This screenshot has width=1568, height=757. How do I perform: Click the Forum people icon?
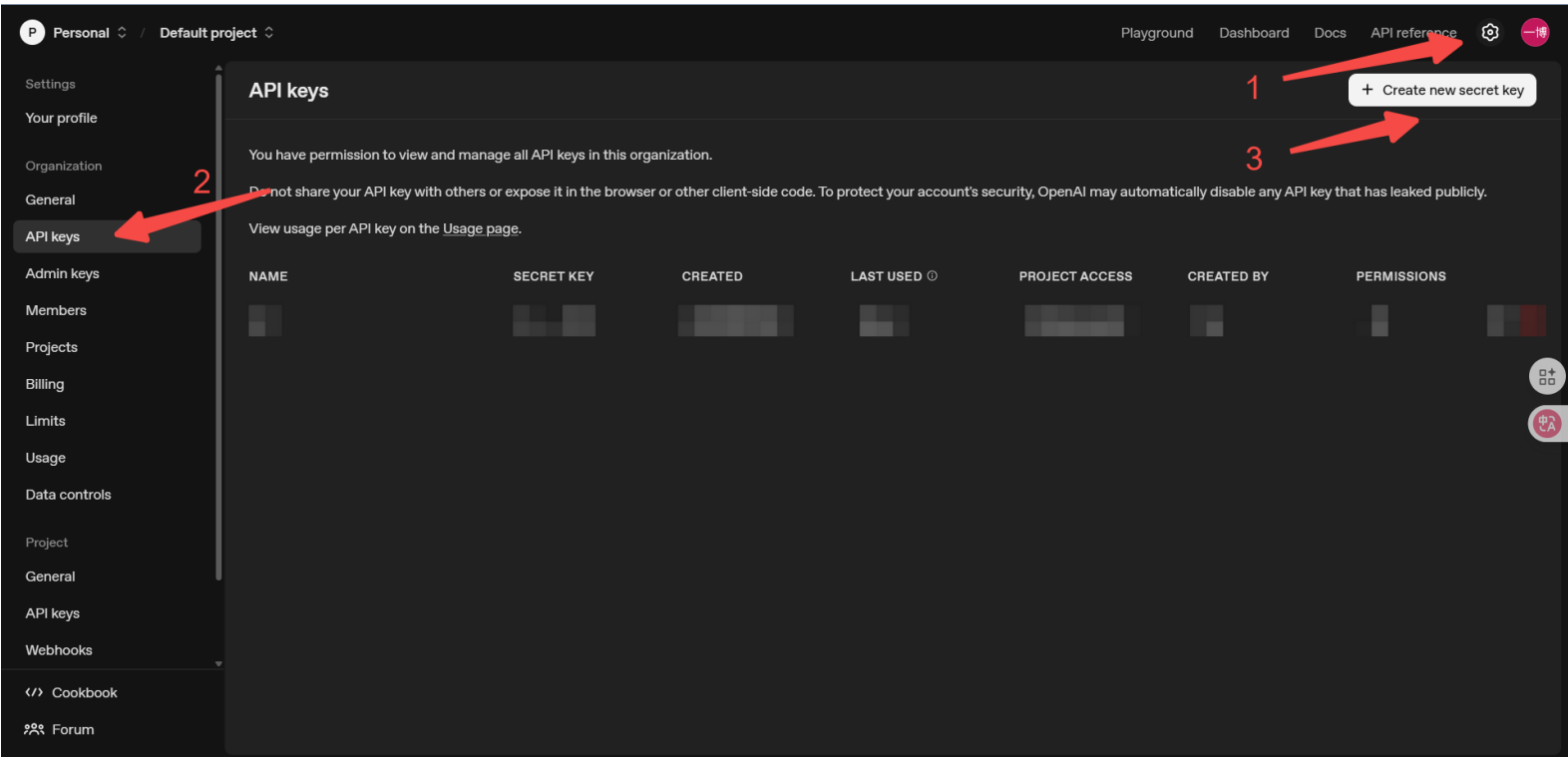point(34,729)
